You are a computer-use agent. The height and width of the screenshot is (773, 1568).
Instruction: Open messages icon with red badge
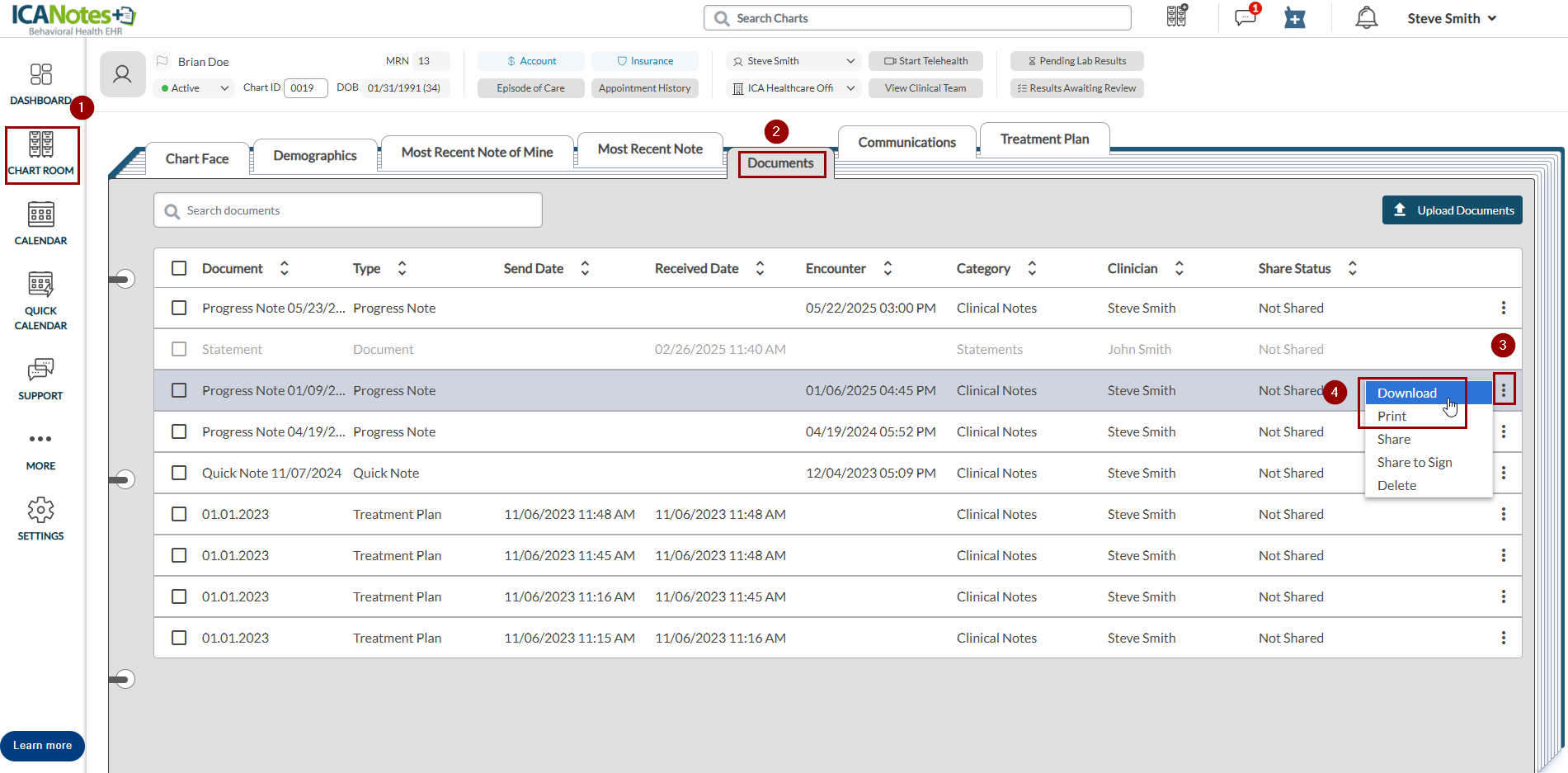(1245, 18)
